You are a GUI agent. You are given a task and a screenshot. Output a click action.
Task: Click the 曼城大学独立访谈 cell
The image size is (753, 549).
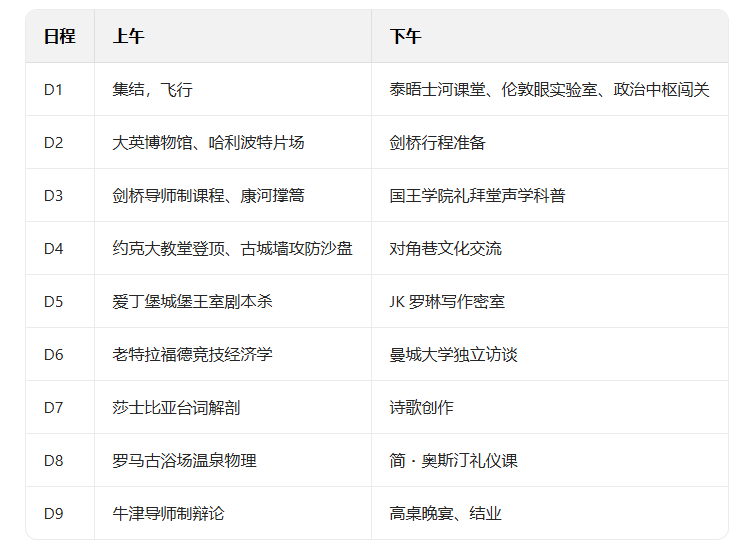click(x=453, y=355)
